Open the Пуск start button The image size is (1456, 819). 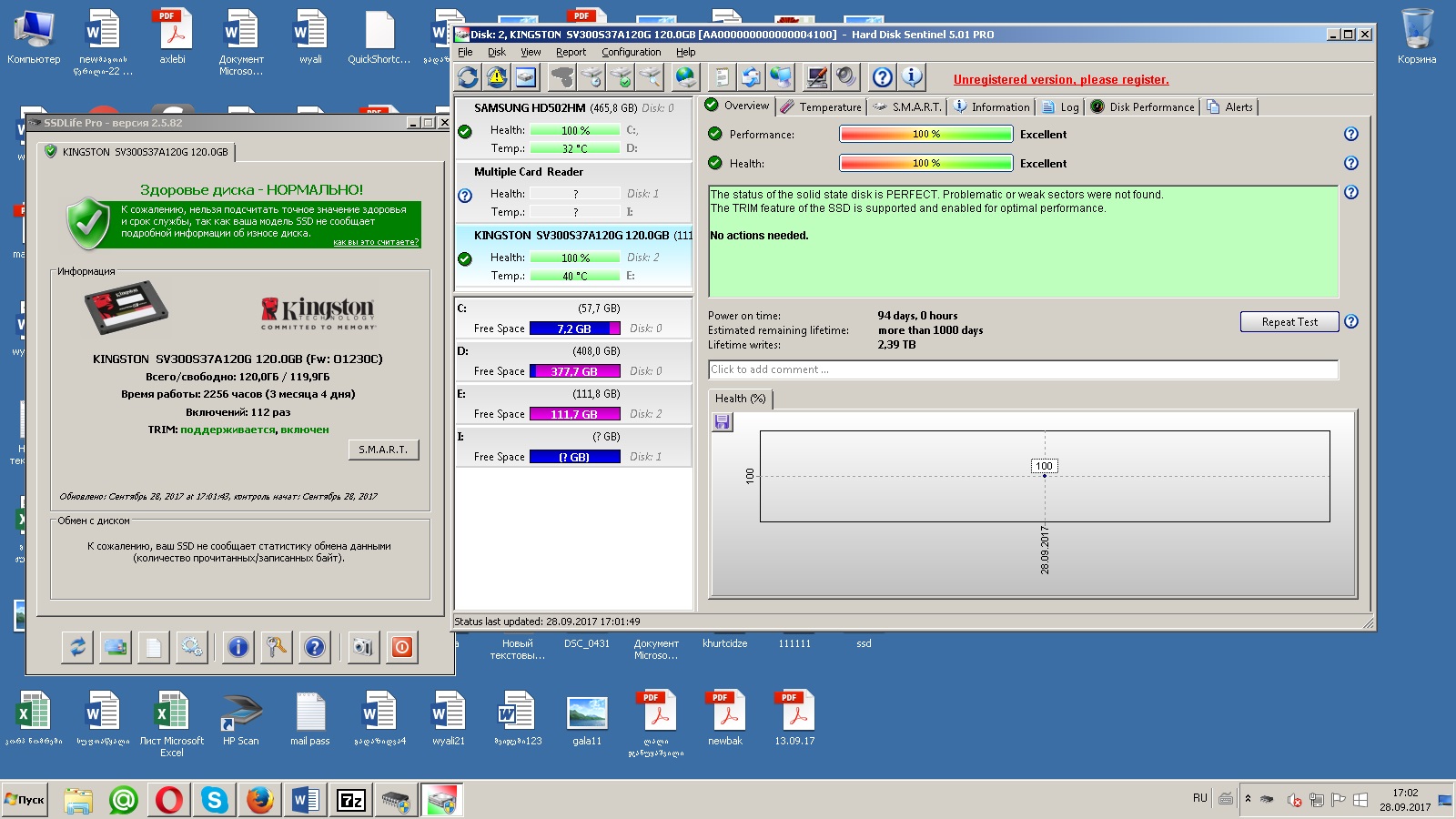[25, 800]
